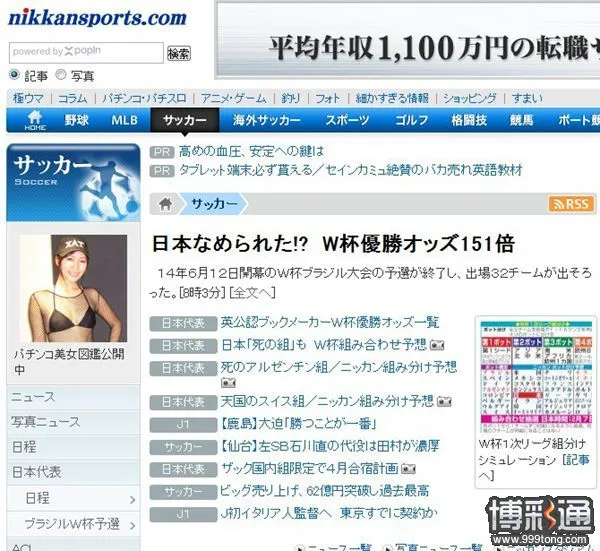Open the 釣り top link
The width and height of the screenshot is (600, 551).
[x=290, y=98]
